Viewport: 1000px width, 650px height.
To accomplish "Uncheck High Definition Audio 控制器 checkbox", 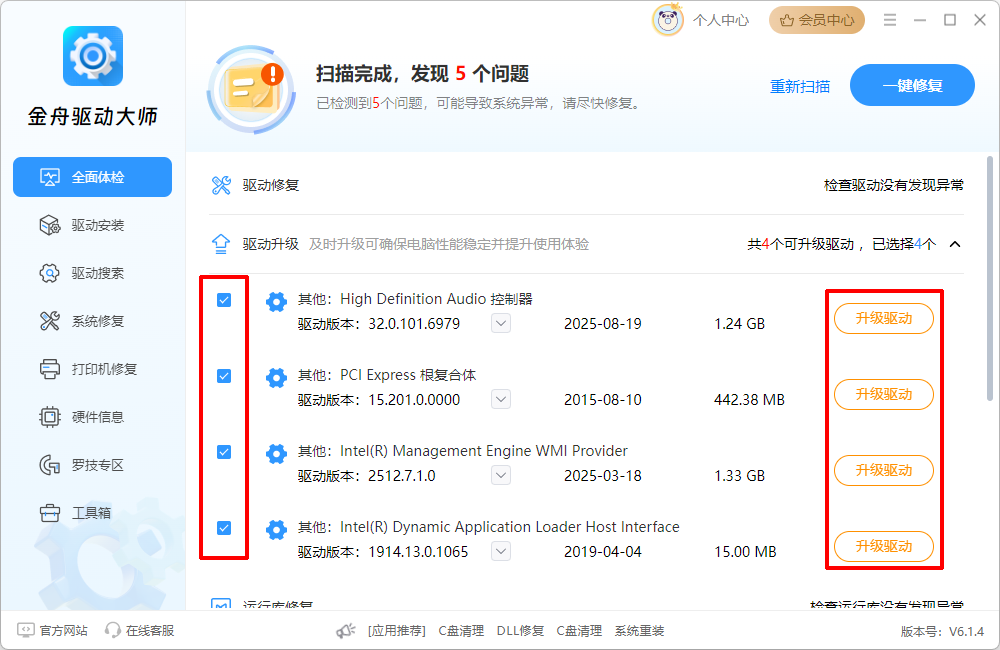I will pyautogui.click(x=224, y=300).
